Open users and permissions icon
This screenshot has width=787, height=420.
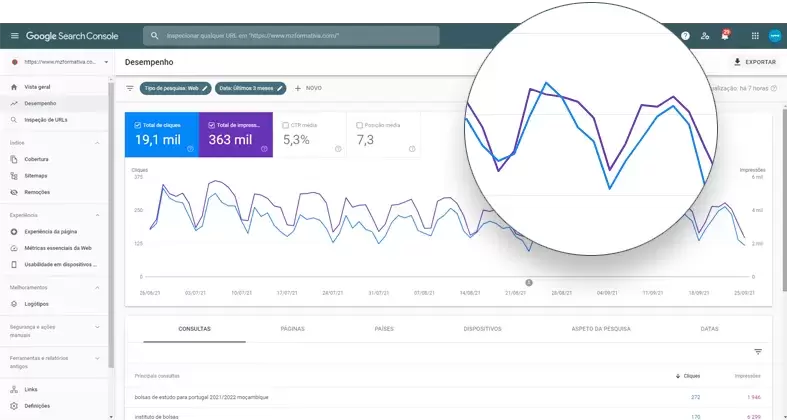point(705,36)
